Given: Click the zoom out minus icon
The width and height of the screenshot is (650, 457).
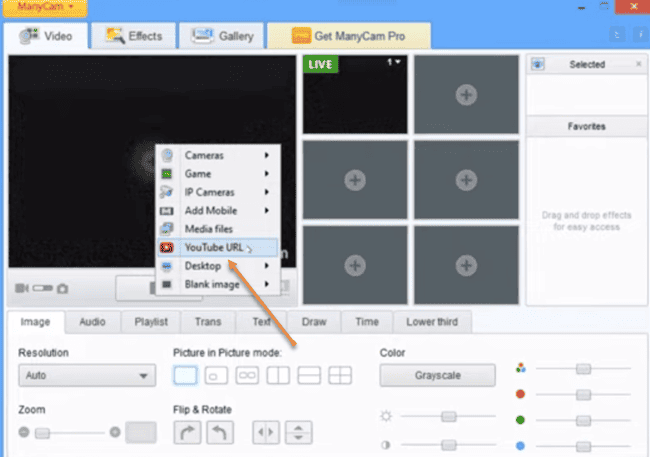Looking at the screenshot, I should tap(24, 432).
